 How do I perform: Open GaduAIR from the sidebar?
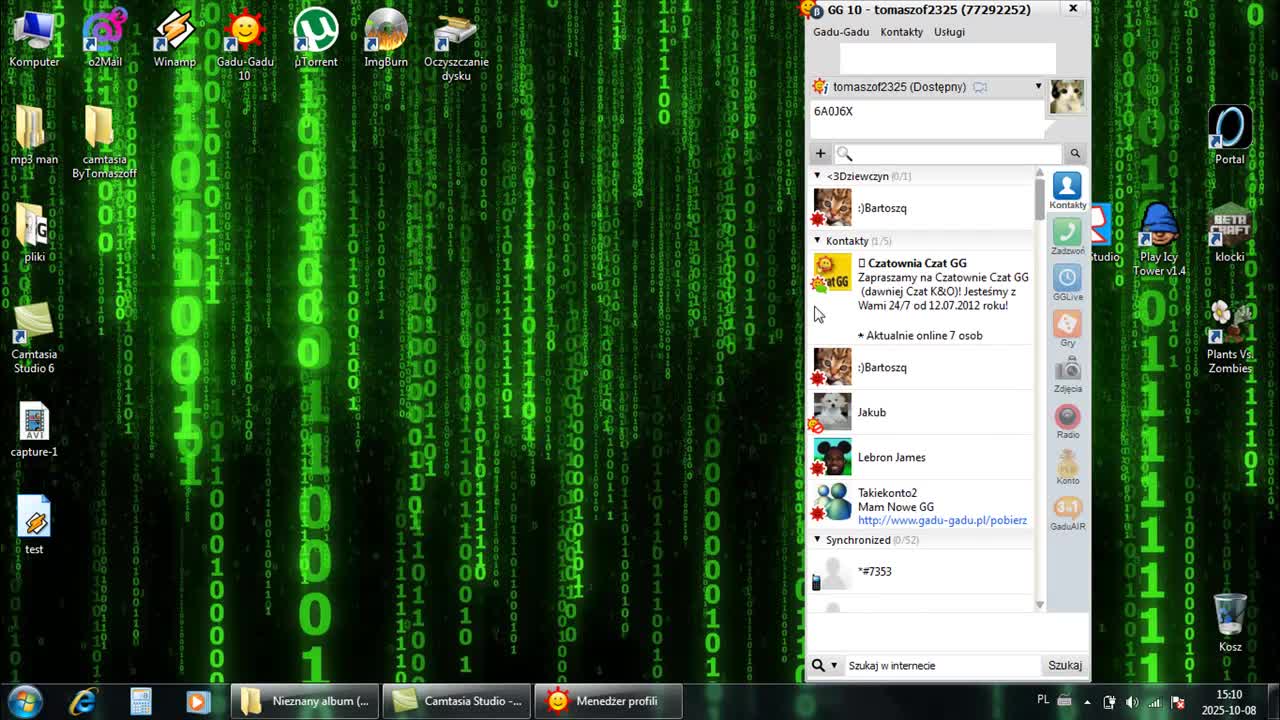[1067, 510]
